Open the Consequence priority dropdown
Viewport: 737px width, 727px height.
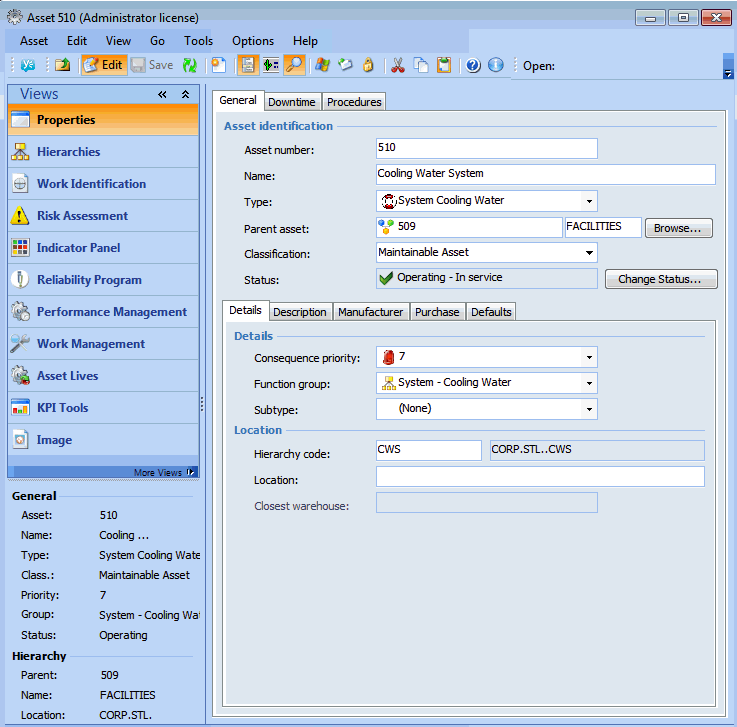coord(589,357)
